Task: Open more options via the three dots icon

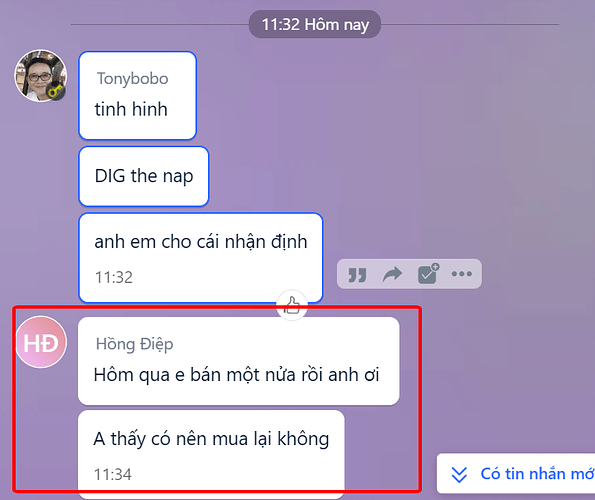Action: [462, 274]
